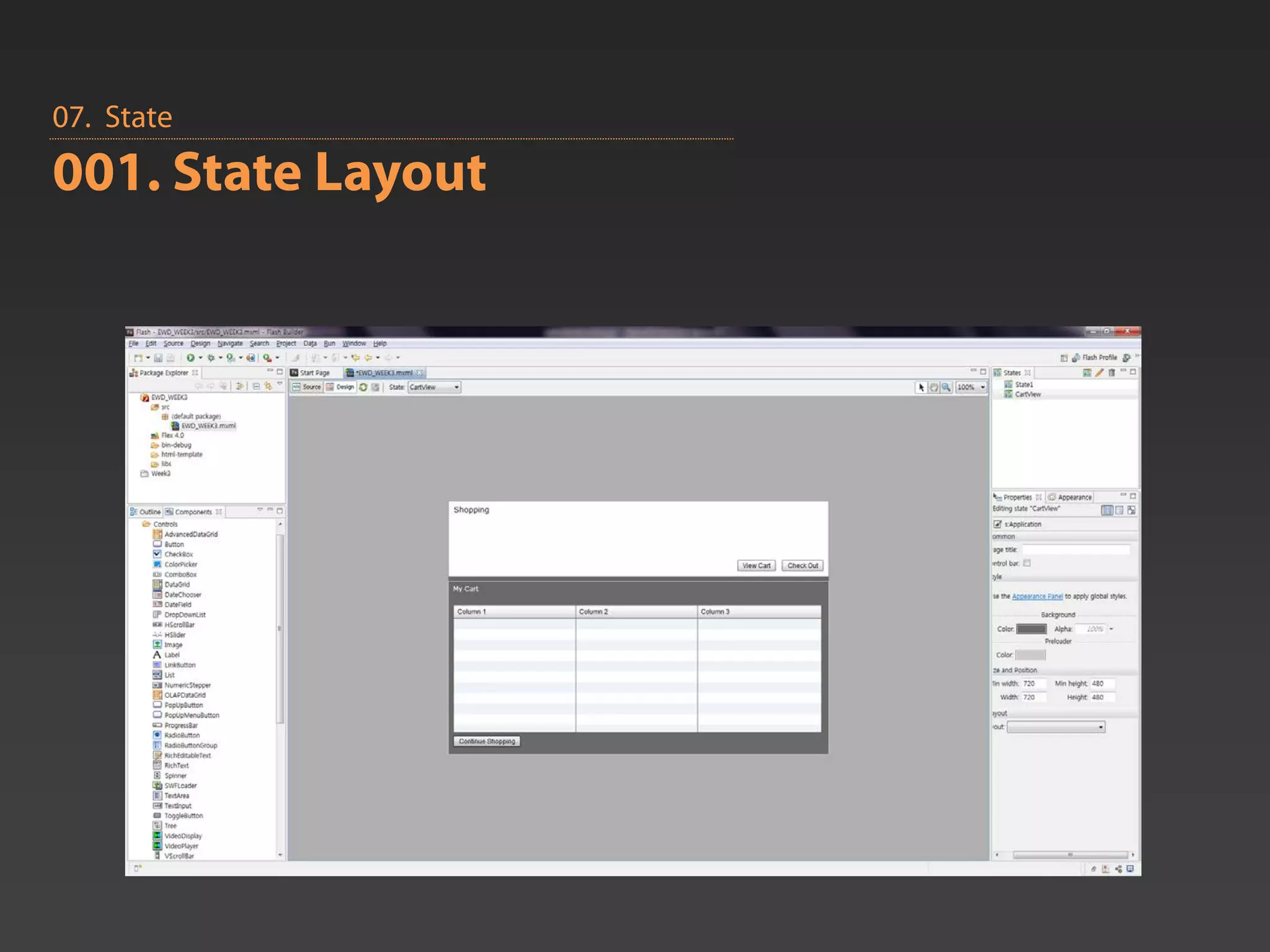Click Collapse All icon in Package Explorer
The image size is (1270, 952).
coord(256,386)
